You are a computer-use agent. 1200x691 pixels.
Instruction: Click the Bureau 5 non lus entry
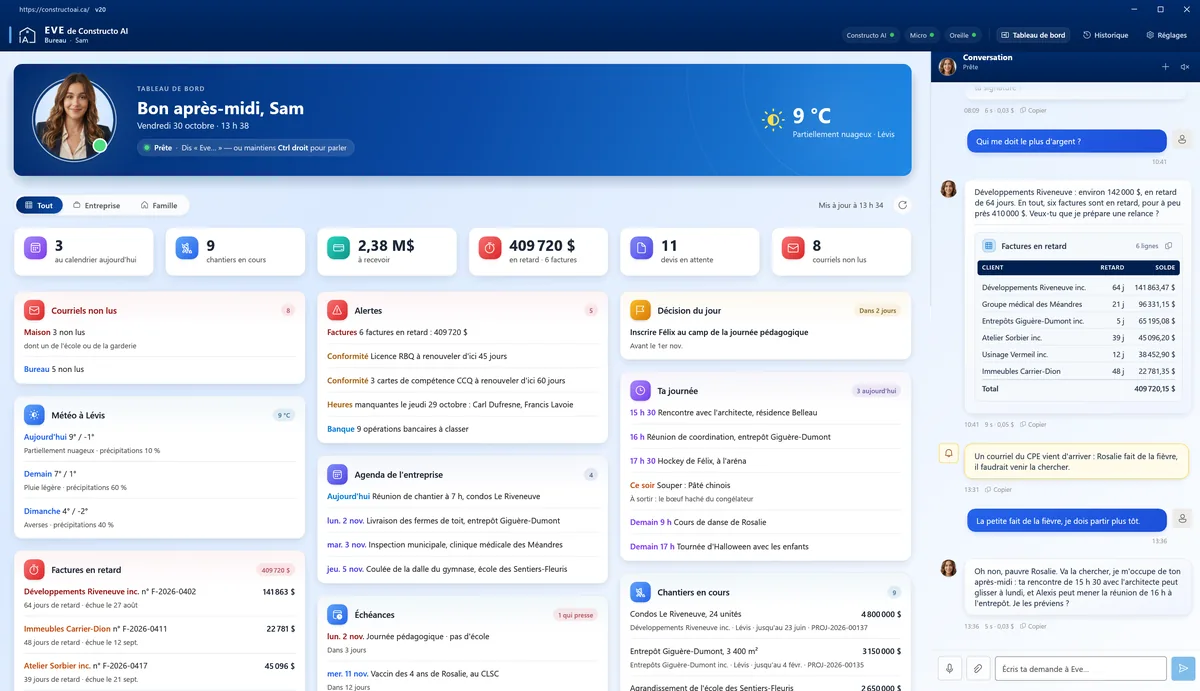159,369
